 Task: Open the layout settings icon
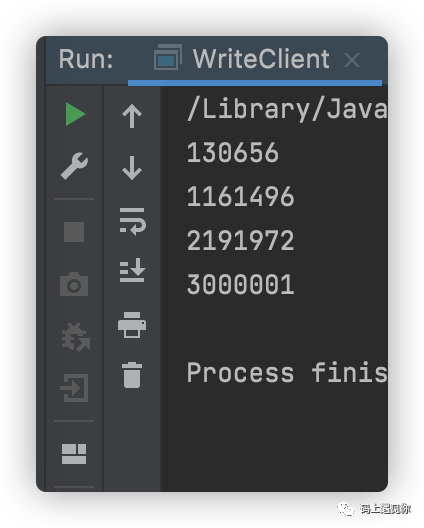tap(74, 454)
